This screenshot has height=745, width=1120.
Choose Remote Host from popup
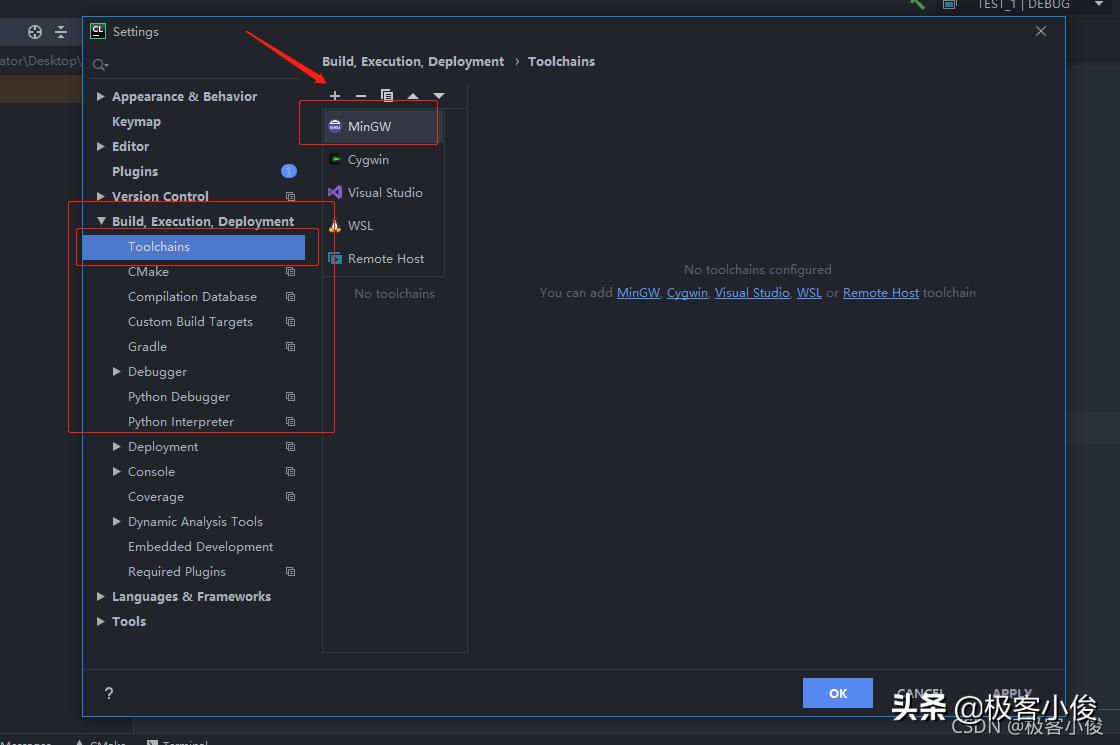click(x=385, y=259)
